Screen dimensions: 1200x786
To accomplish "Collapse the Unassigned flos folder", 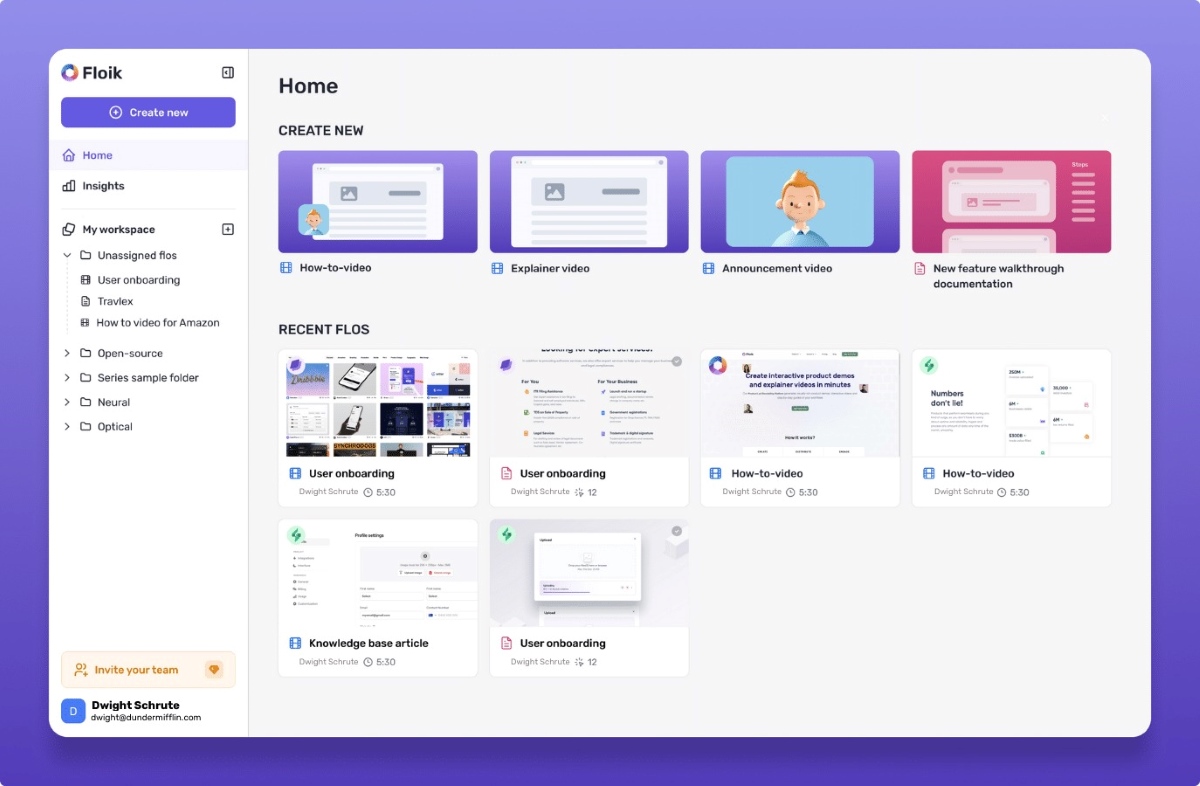I will pyautogui.click(x=68, y=255).
